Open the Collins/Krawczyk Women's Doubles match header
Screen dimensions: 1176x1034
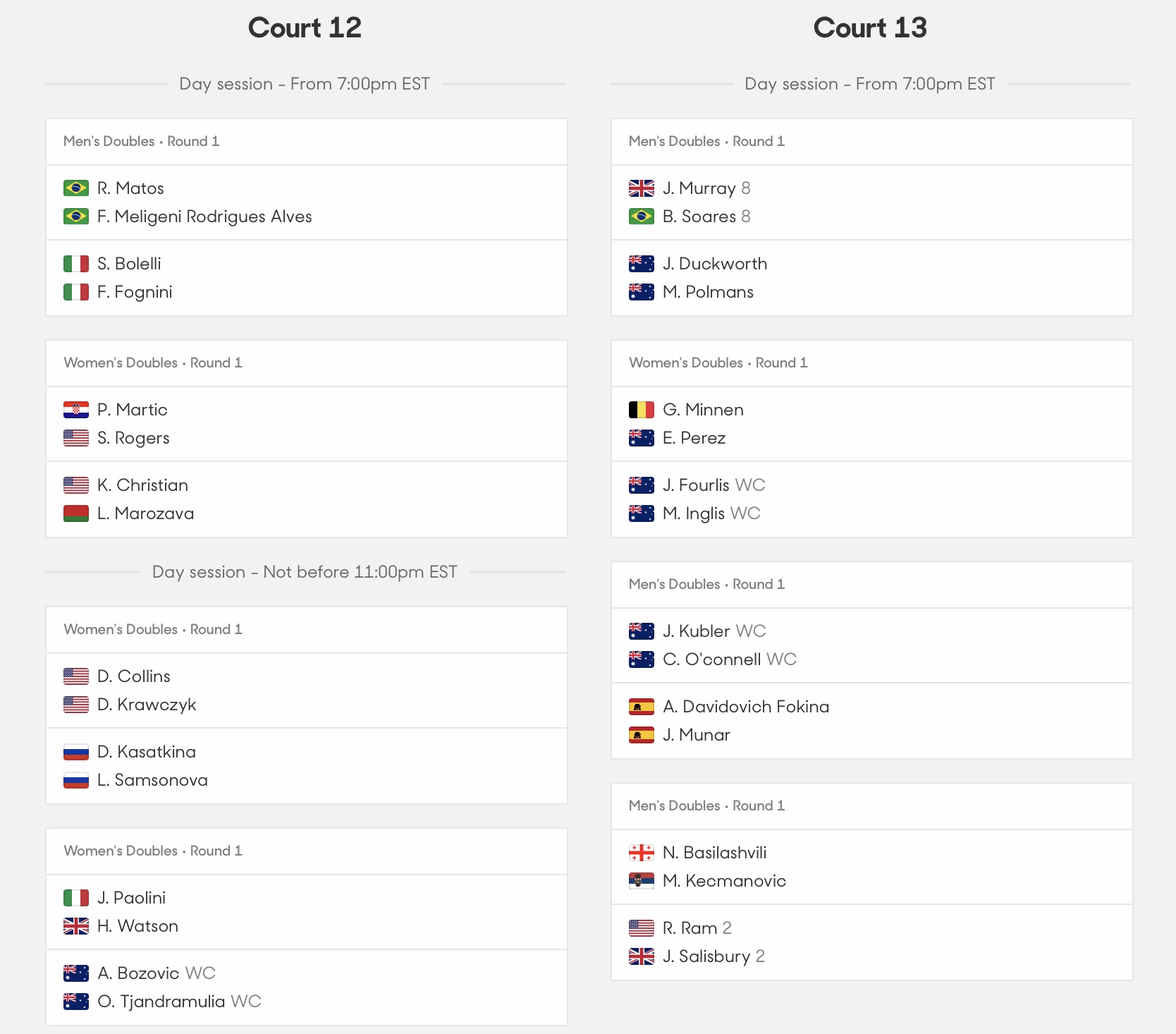tap(307, 630)
